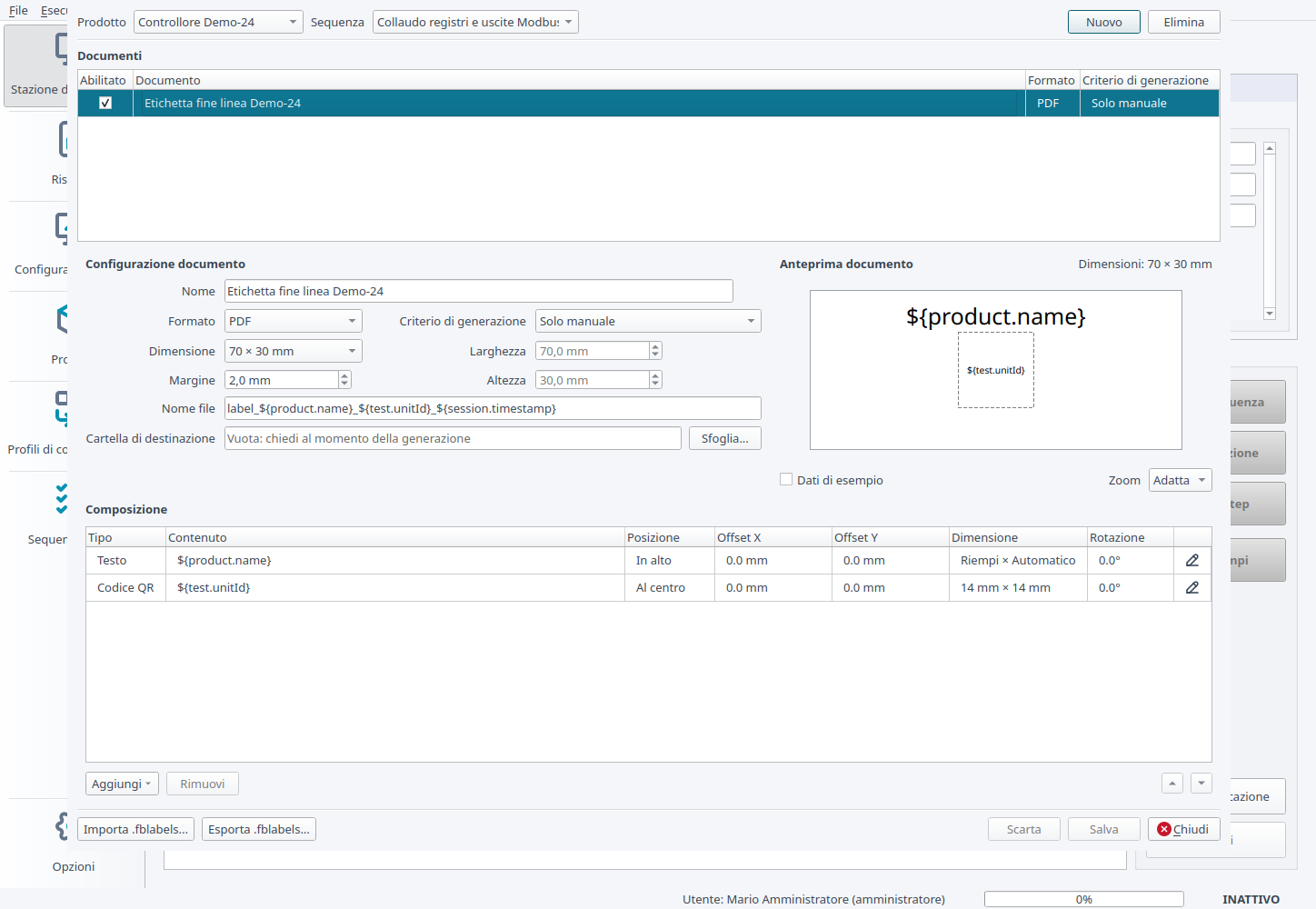
Task: Click Esporta .fblabels... button
Action: click(258, 829)
